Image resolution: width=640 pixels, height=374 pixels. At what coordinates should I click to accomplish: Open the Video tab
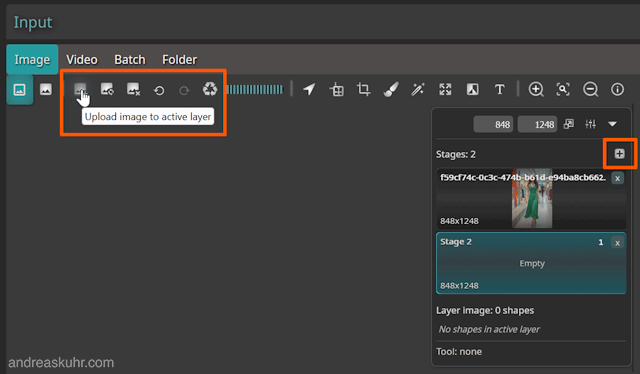(x=82, y=60)
